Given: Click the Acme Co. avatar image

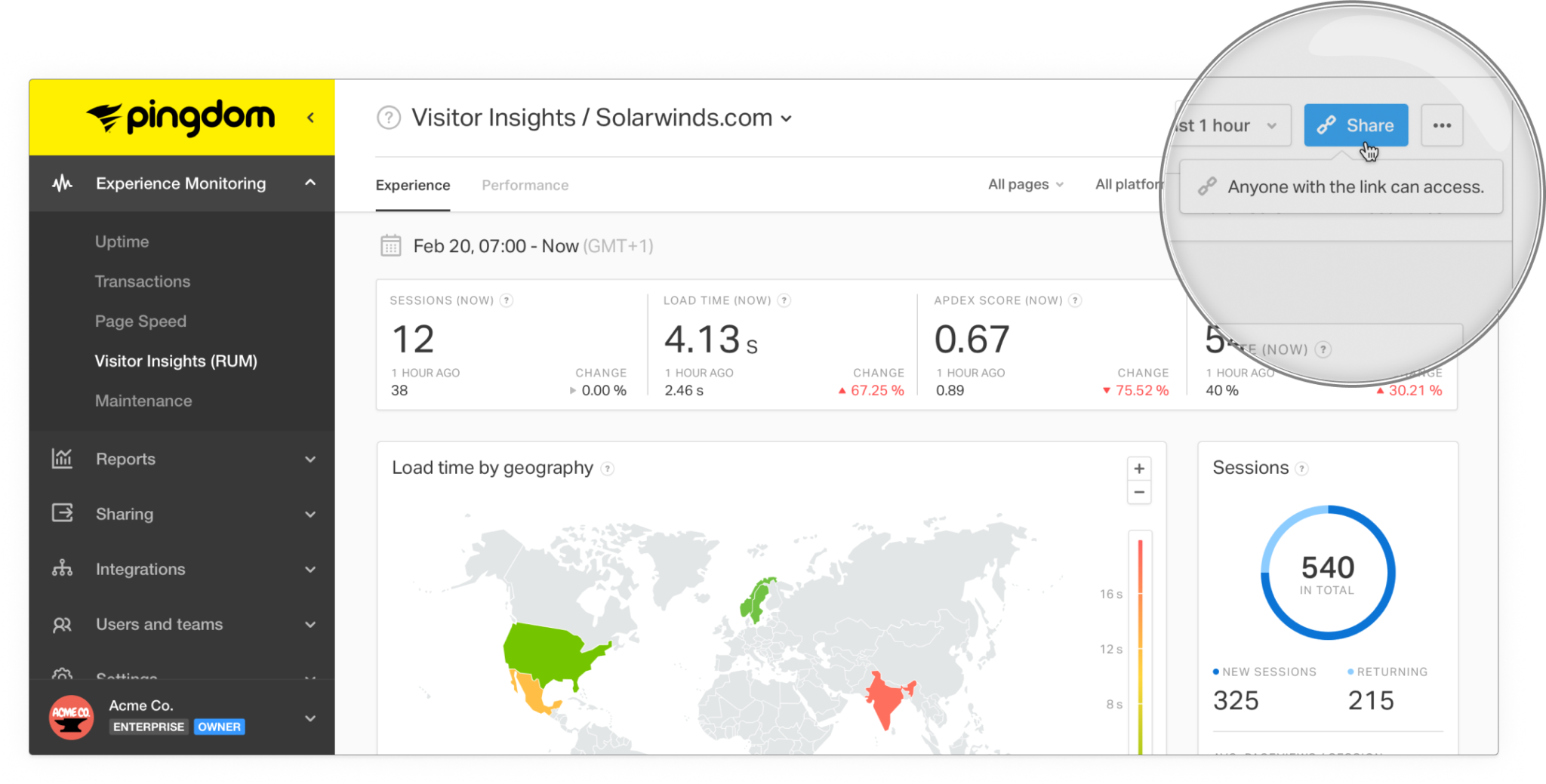Looking at the screenshot, I should [70, 717].
